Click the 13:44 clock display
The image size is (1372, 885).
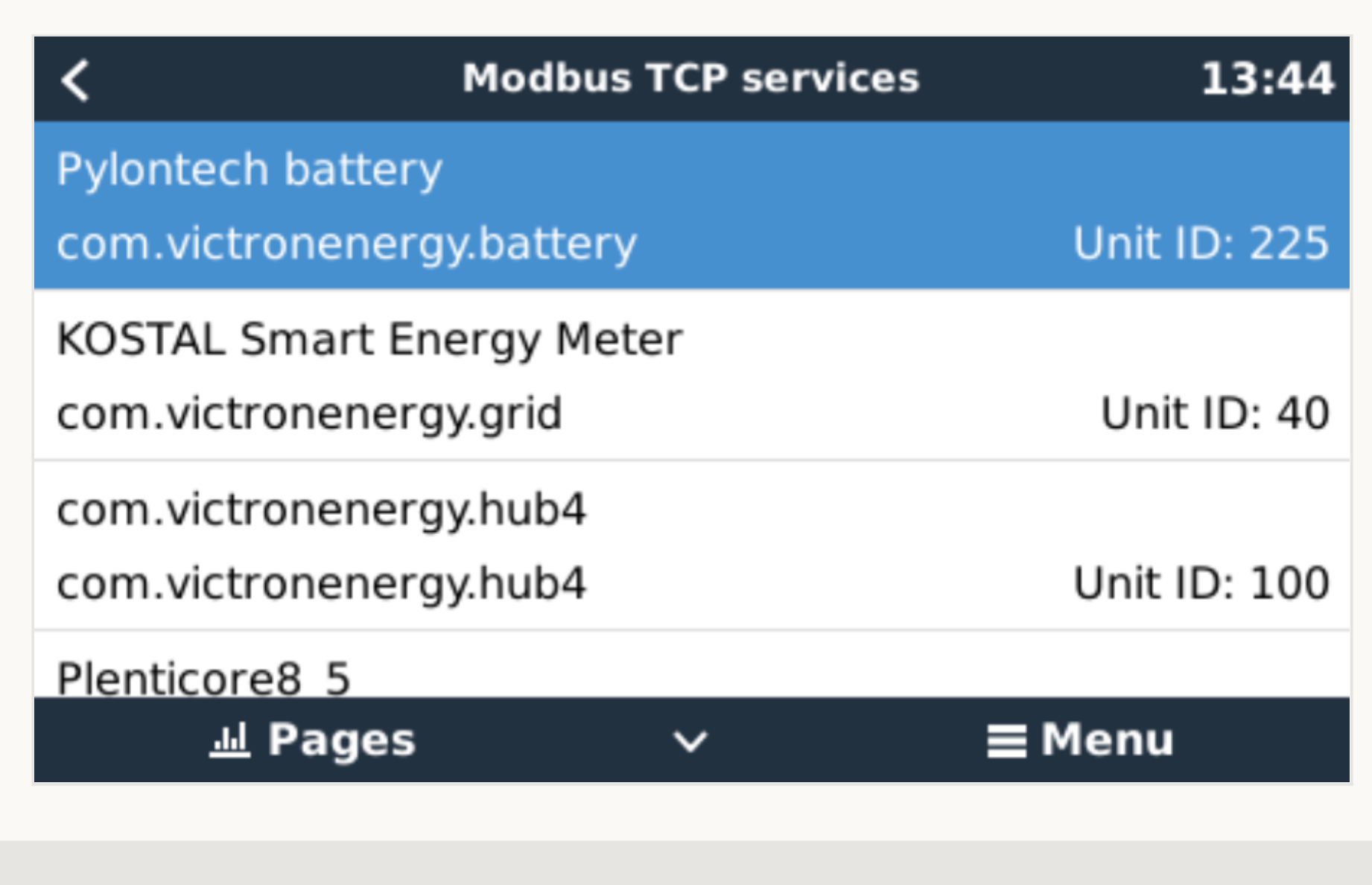click(1267, 79)
